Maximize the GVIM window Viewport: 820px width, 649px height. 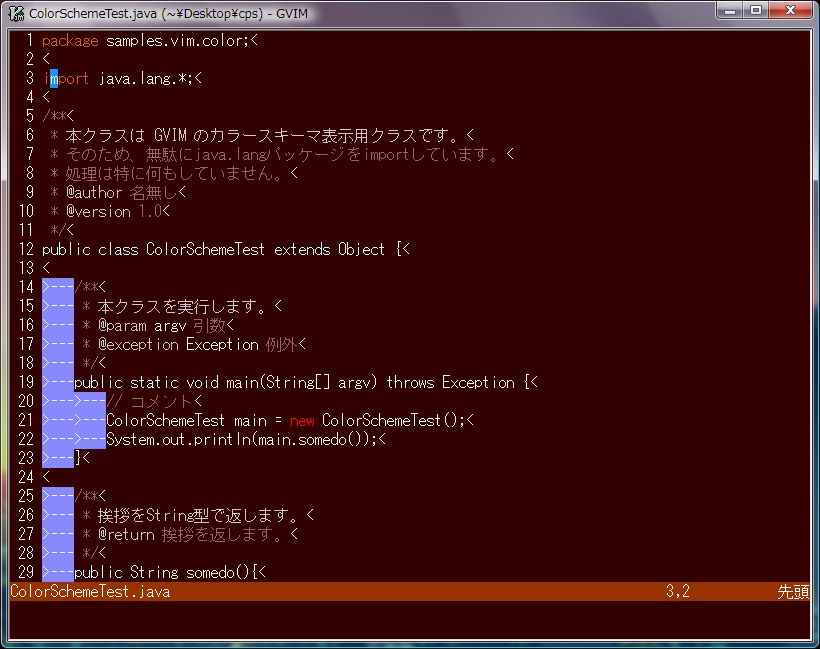tap(756, 10)
